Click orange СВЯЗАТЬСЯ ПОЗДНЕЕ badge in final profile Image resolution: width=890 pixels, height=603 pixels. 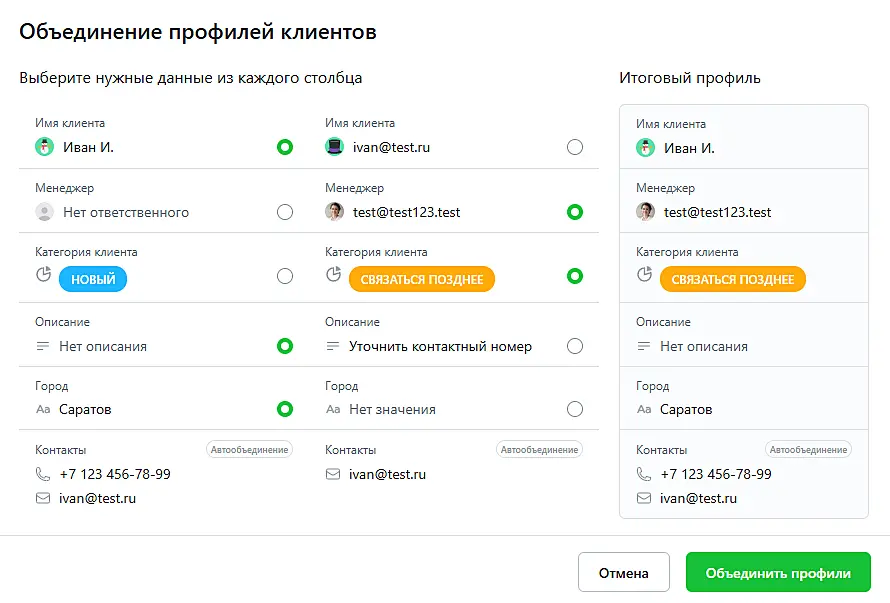click(x=732, y=280)
